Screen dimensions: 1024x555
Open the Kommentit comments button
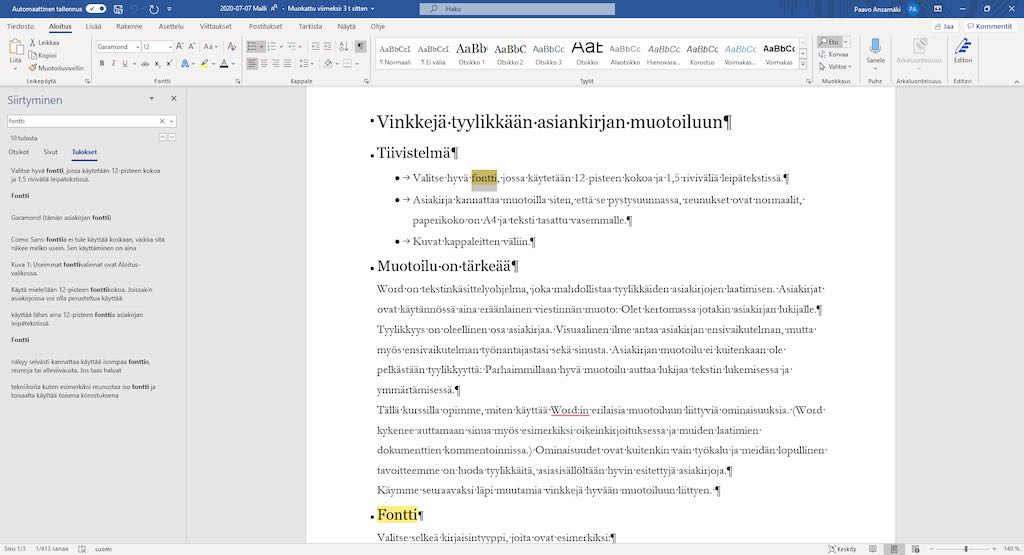(x=989, y=26)
